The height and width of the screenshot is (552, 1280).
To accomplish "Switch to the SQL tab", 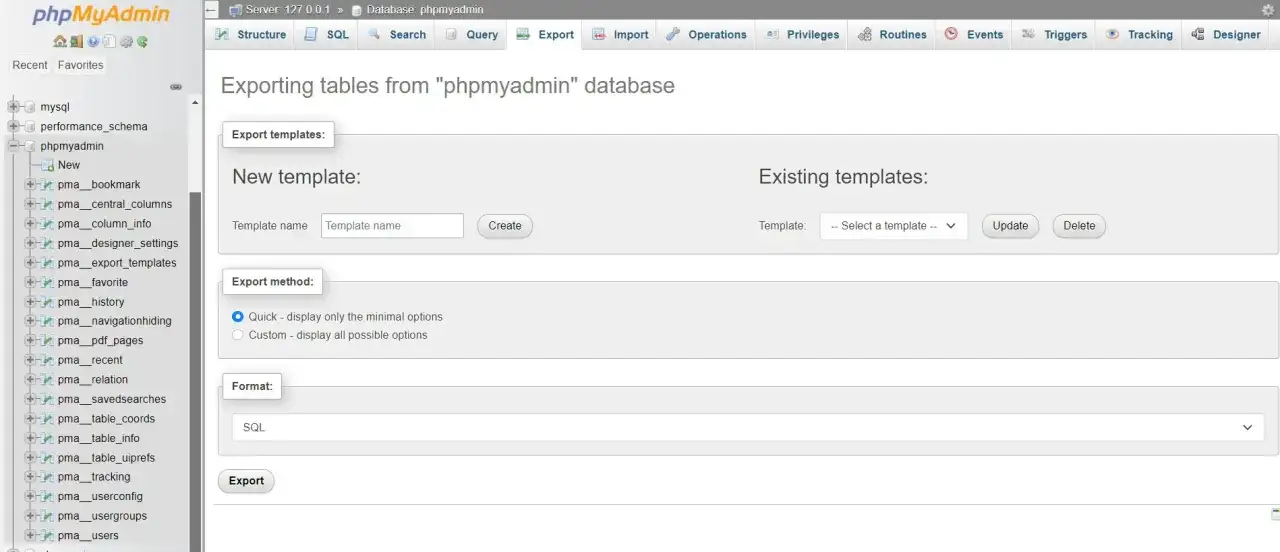I will (x=327, y=34).
